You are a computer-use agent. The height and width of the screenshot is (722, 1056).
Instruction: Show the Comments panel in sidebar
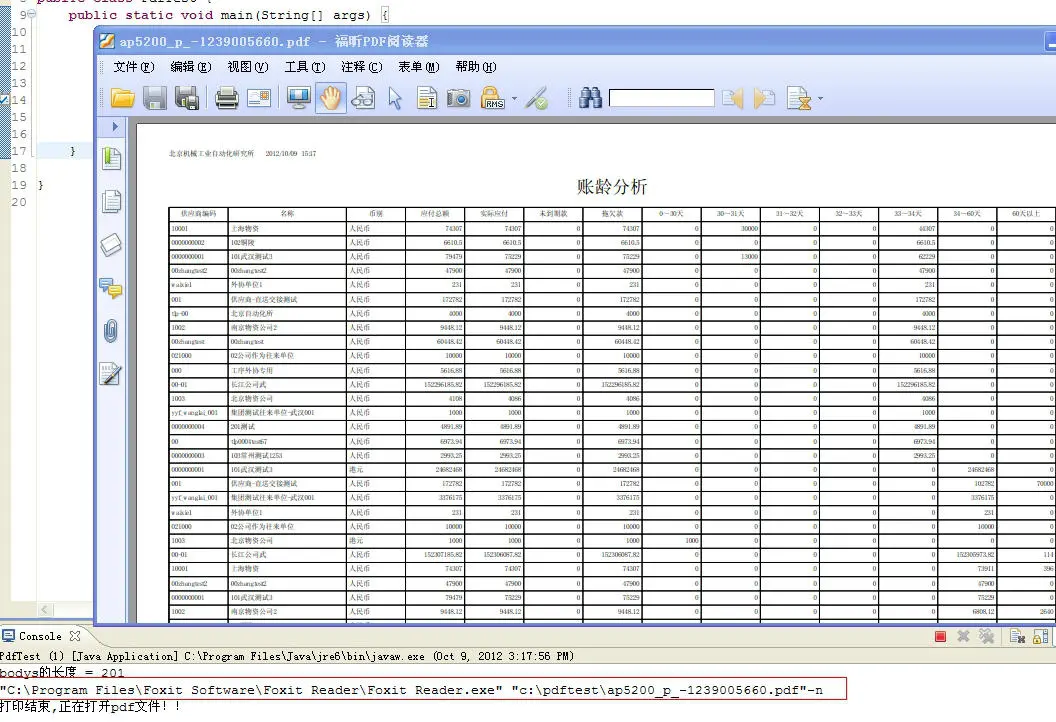pyautogui.click(x=111, y=289)
